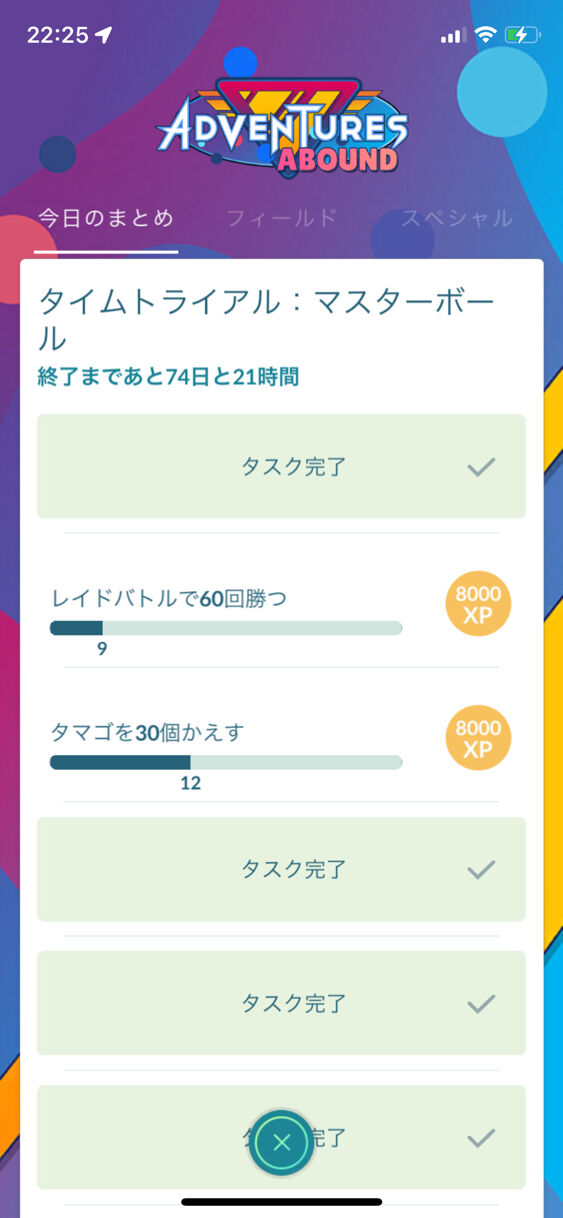This screenshot has width=563, height=1218.
Task: Tap the checkmark on the third タスク完了 row
Action: tap(481, 1003)
